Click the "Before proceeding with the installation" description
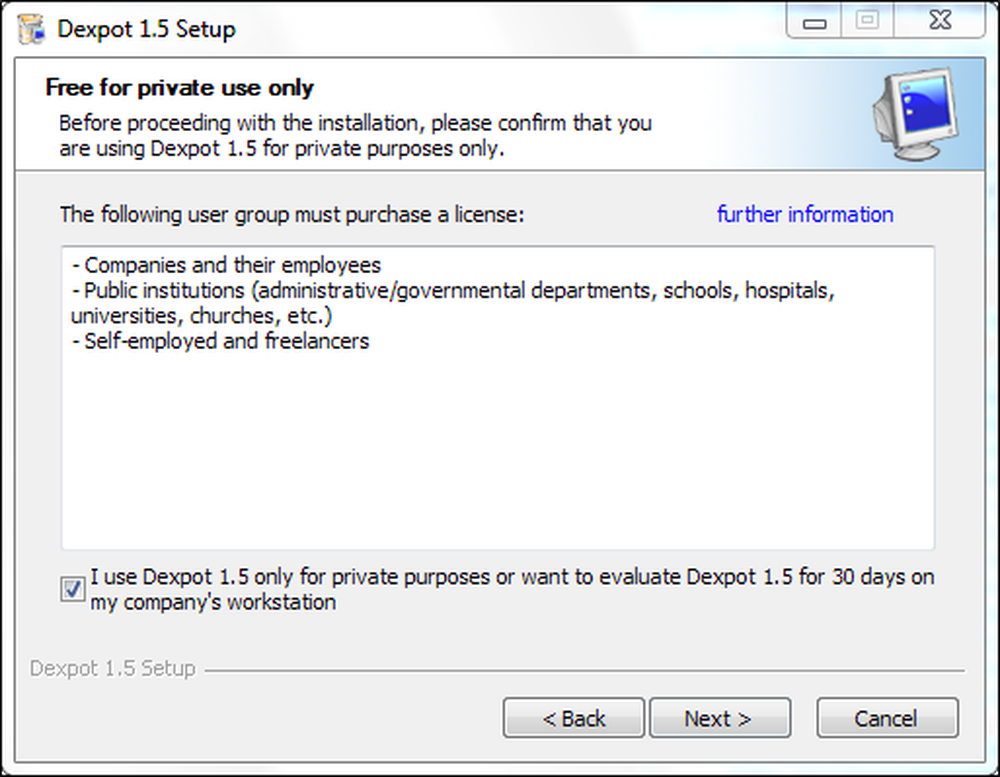This screenshot has width=1000, height=777. 355,135
